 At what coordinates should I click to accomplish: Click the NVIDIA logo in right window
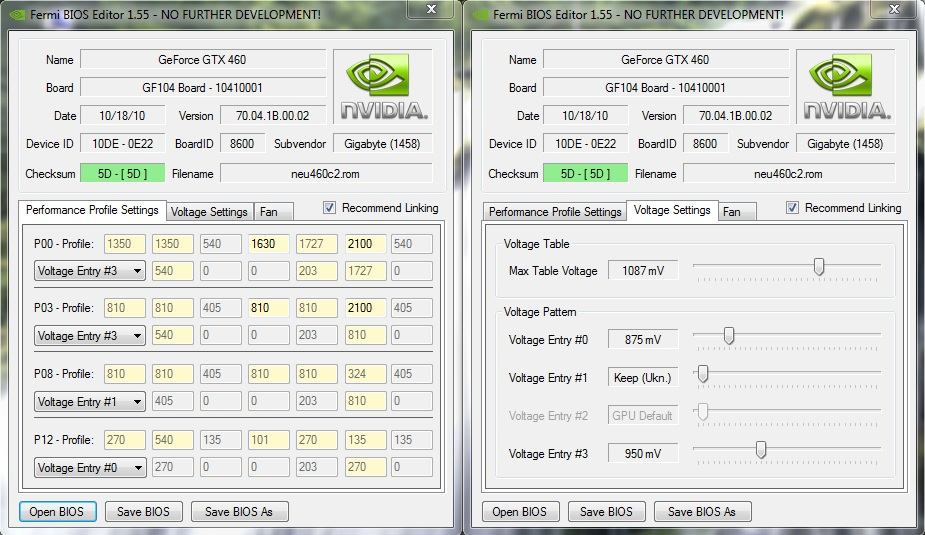tap(847, 86)
